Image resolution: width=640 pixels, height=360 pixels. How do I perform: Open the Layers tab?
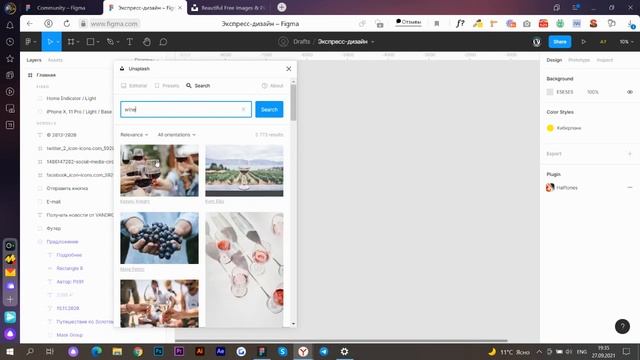(x=34, y=60)
